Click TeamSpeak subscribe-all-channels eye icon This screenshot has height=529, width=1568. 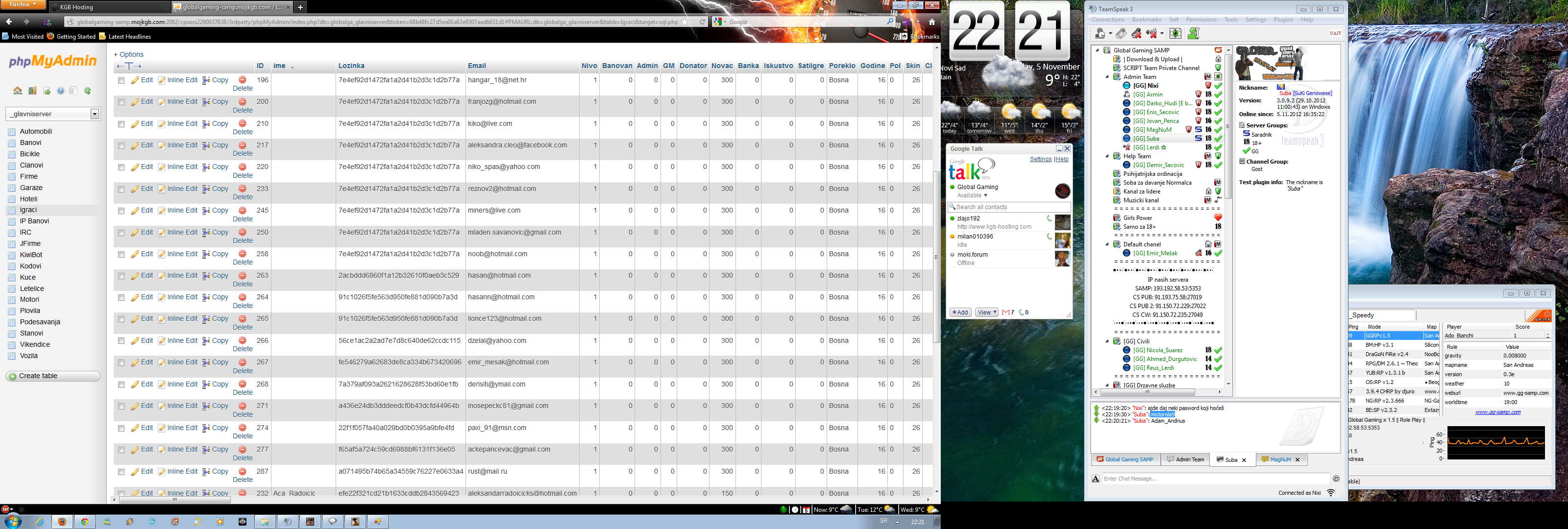pos(1176,34)
